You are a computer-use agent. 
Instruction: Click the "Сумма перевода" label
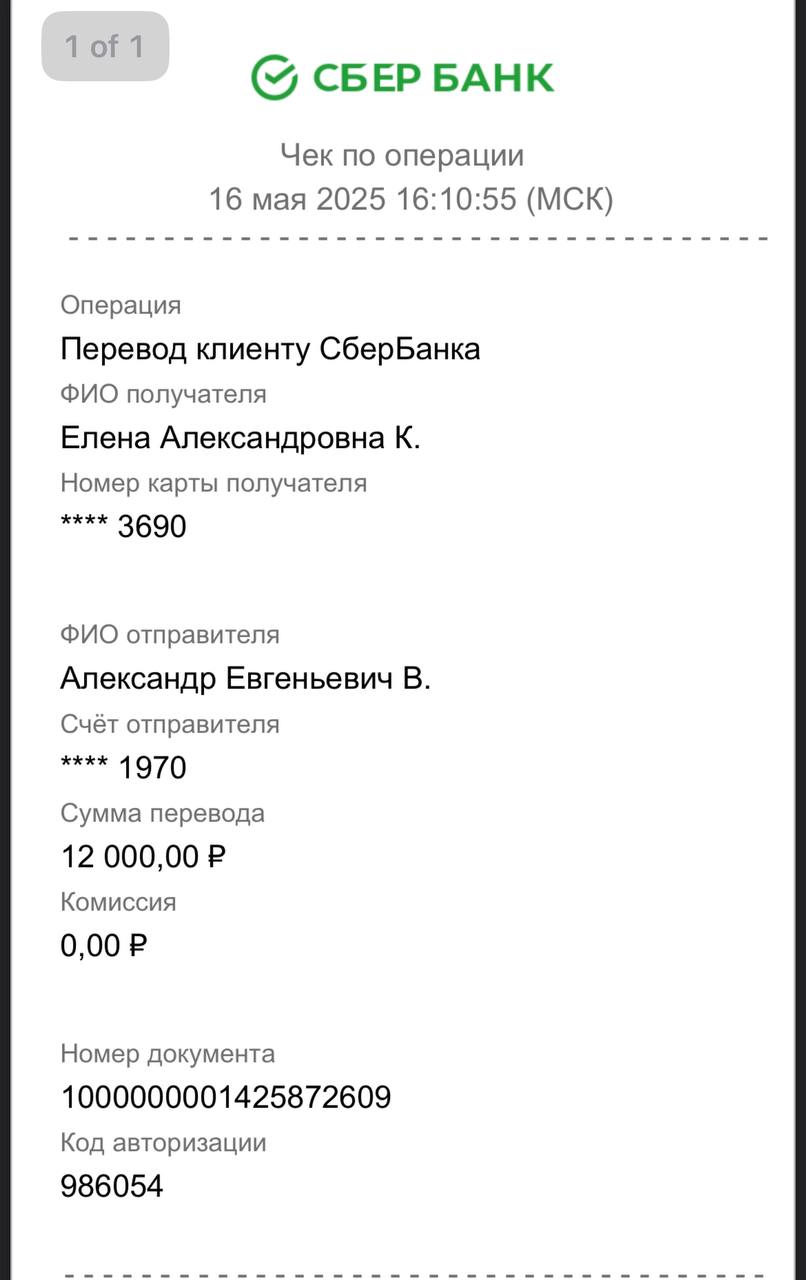[x=163, y=813]
